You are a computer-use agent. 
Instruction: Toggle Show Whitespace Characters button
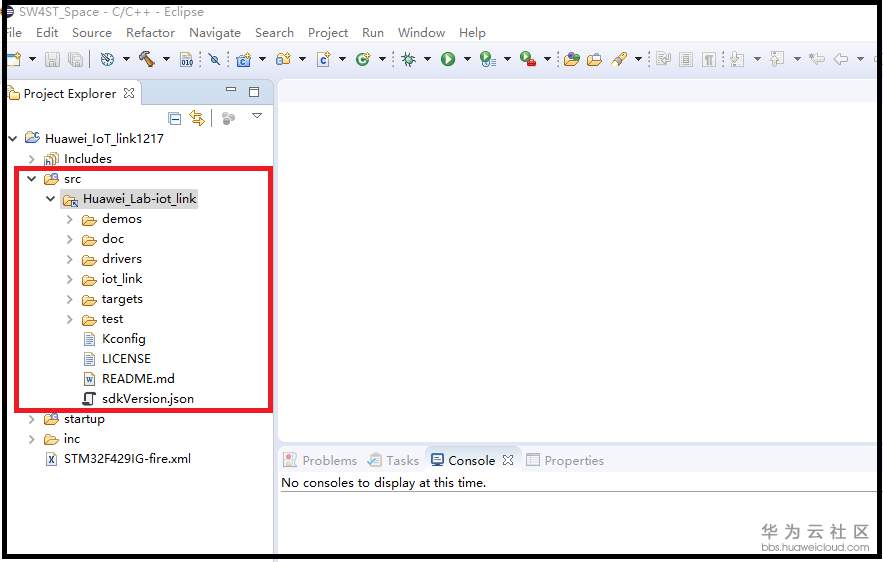click(x=710, y=59)
